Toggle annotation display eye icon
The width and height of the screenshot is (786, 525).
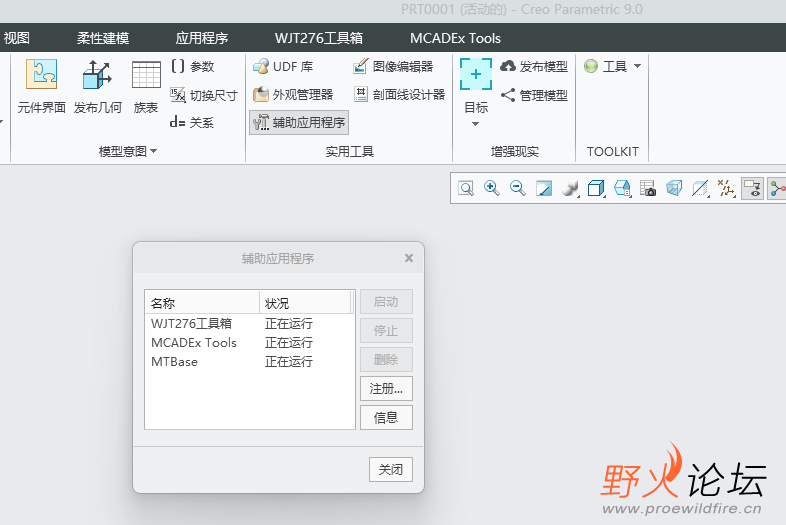point(752,189)
